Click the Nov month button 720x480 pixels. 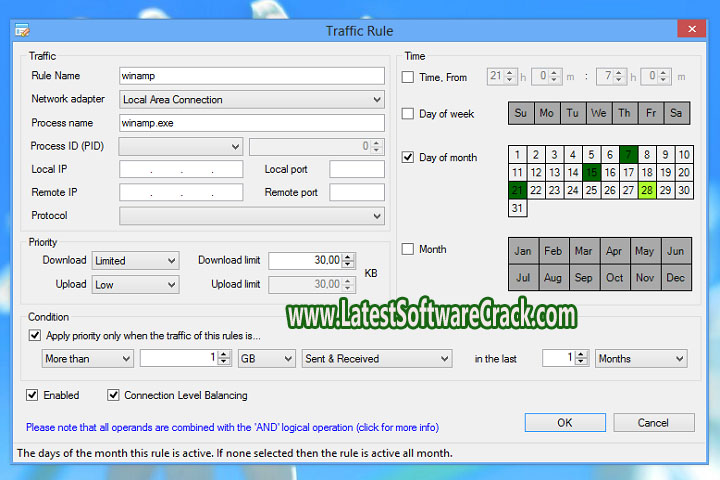point(645,277)
